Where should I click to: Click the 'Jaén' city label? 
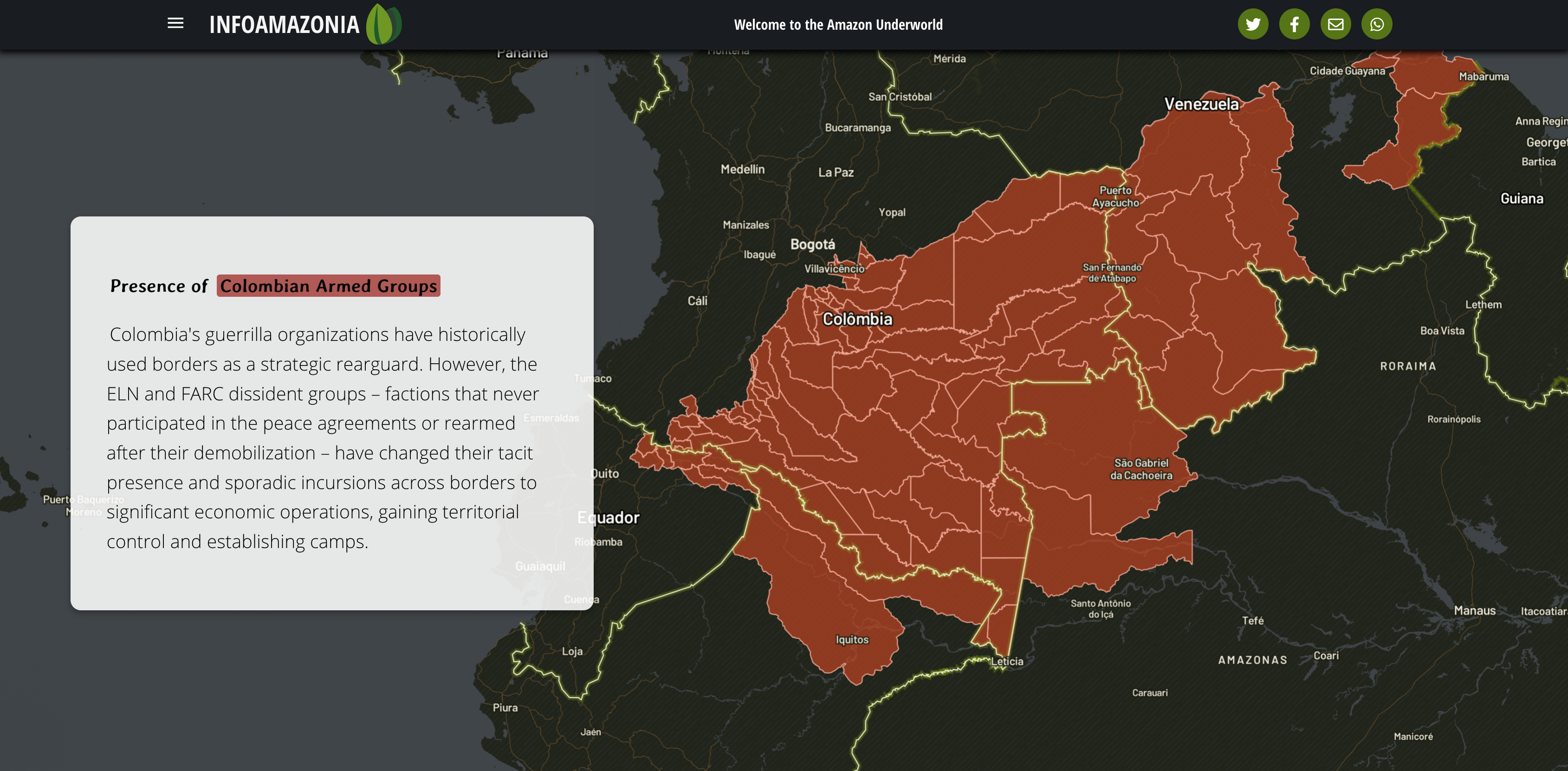(590, 732)
